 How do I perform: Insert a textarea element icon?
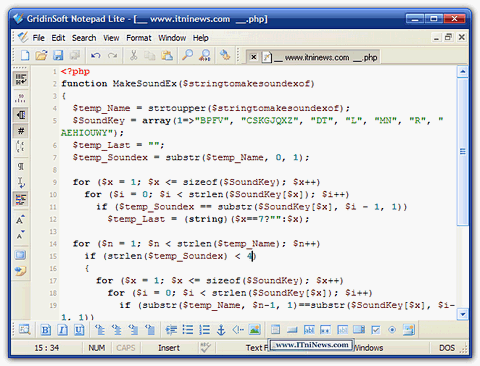342,330
